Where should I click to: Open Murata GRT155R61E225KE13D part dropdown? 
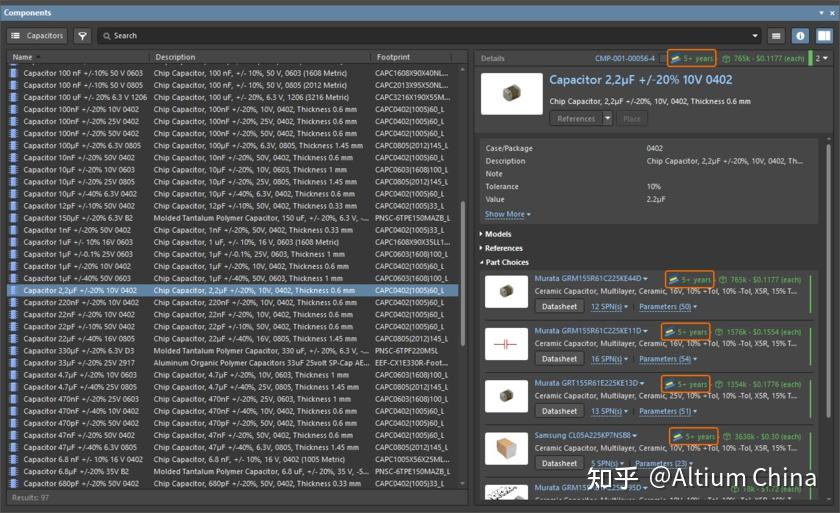tap(642, 383)
